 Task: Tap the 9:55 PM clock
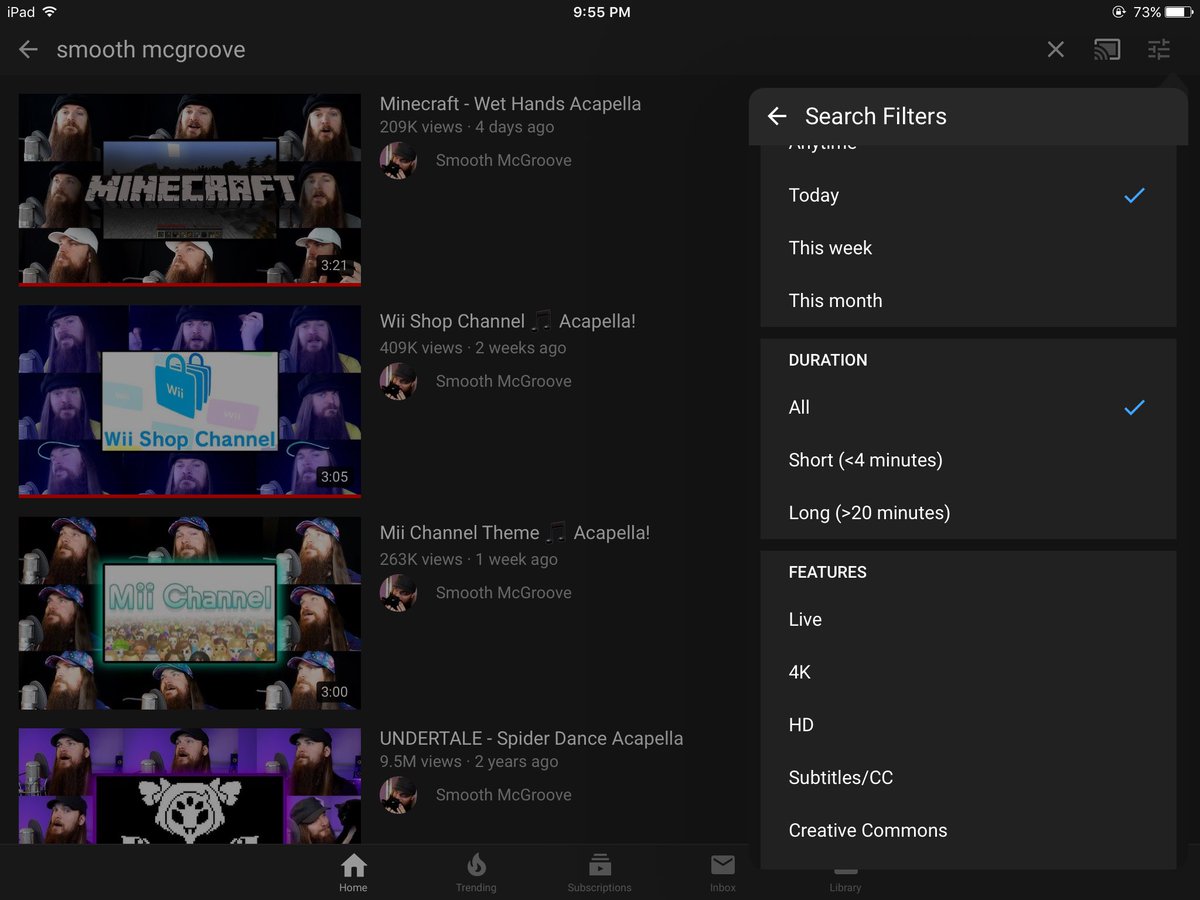[x=602, y=12]
